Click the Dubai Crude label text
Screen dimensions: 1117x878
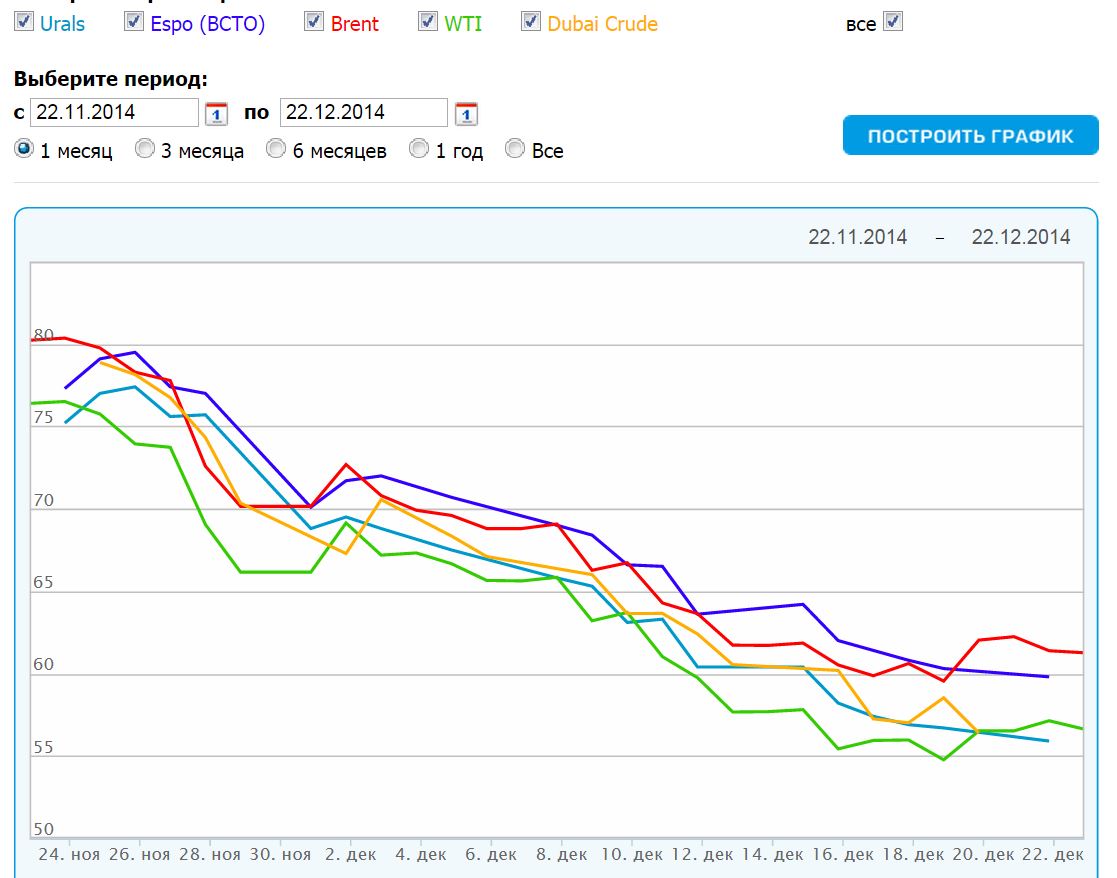coord(603,24)
